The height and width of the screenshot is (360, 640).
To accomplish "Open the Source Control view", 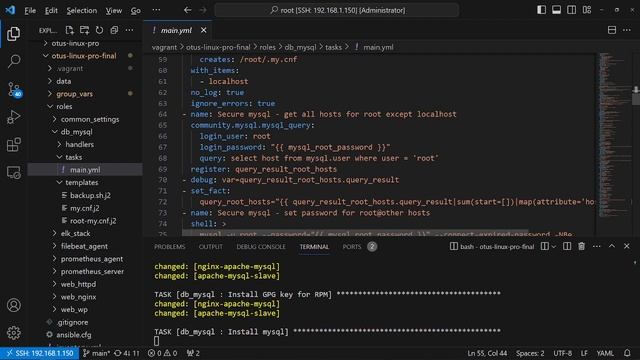I will pyautogui.click(x=13, y=89).
